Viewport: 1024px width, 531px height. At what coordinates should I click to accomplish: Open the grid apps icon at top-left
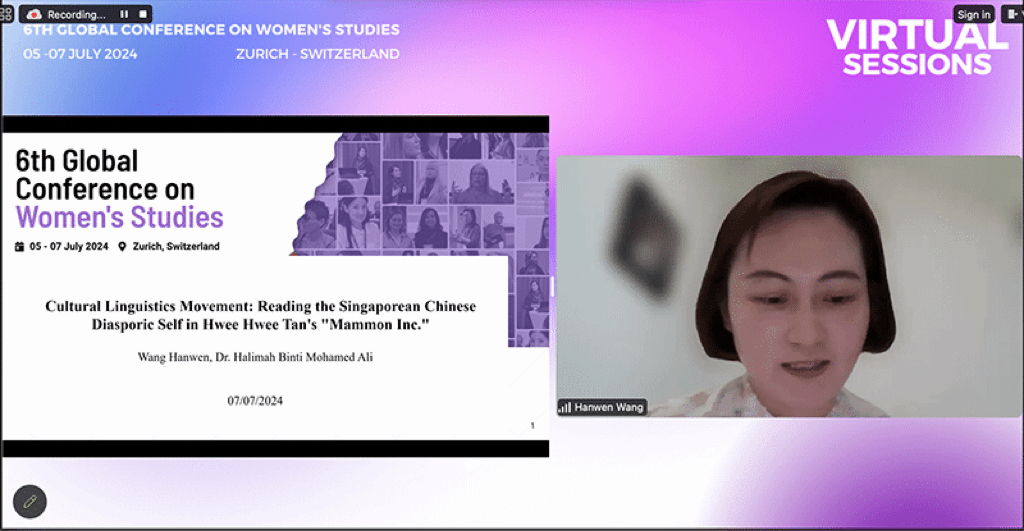tap(6, 14)
